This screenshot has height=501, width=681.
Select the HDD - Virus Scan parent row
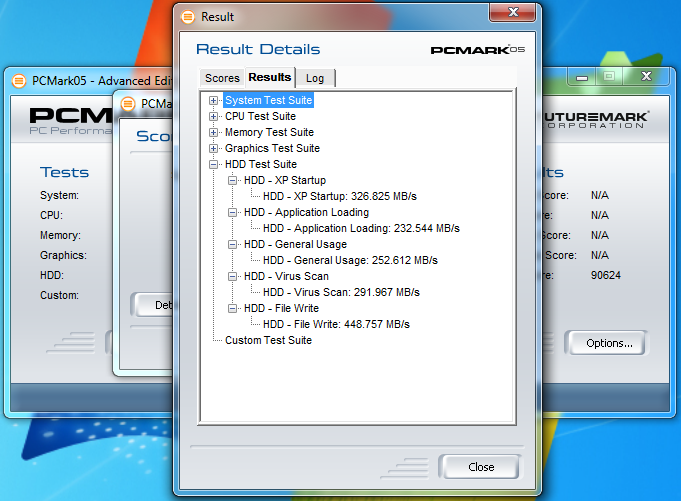pos(286,276)
